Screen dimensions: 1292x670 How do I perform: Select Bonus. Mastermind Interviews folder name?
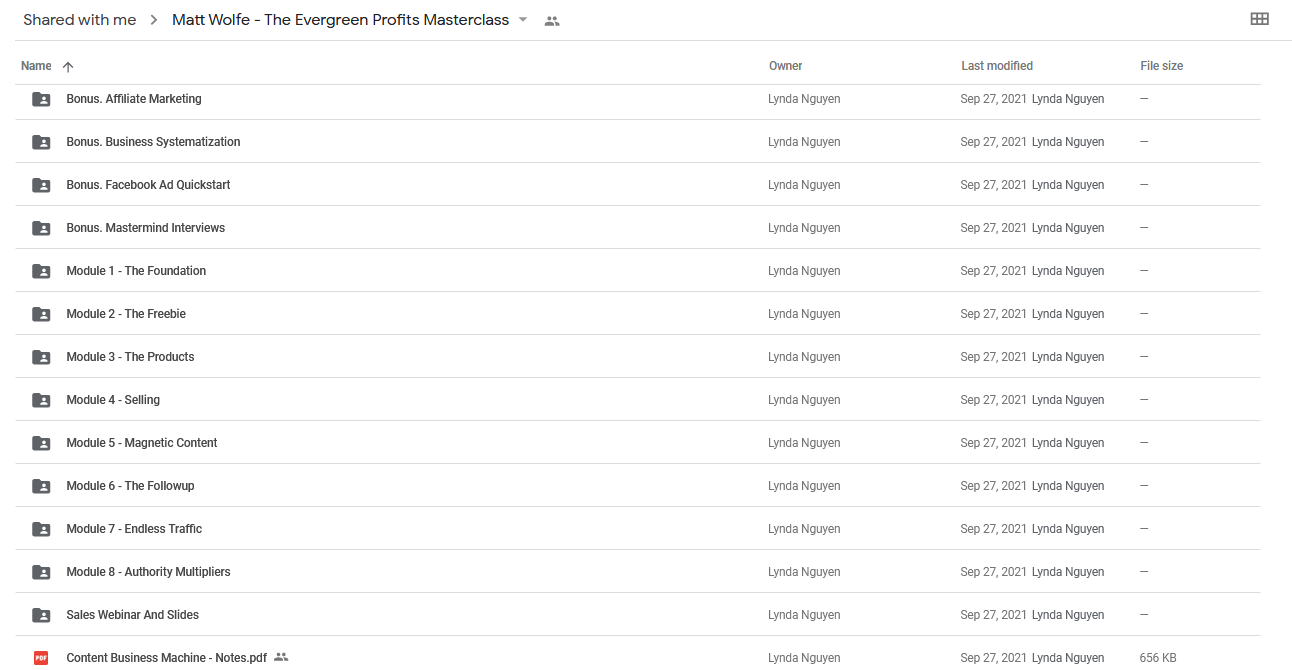pos(146,228)
